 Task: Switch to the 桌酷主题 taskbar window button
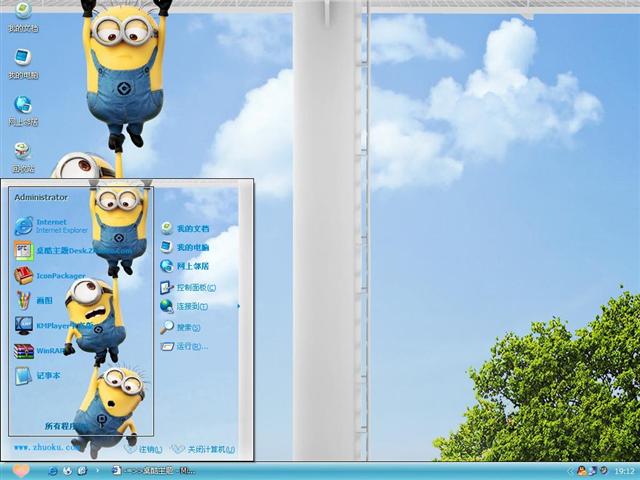click(153, 471)
